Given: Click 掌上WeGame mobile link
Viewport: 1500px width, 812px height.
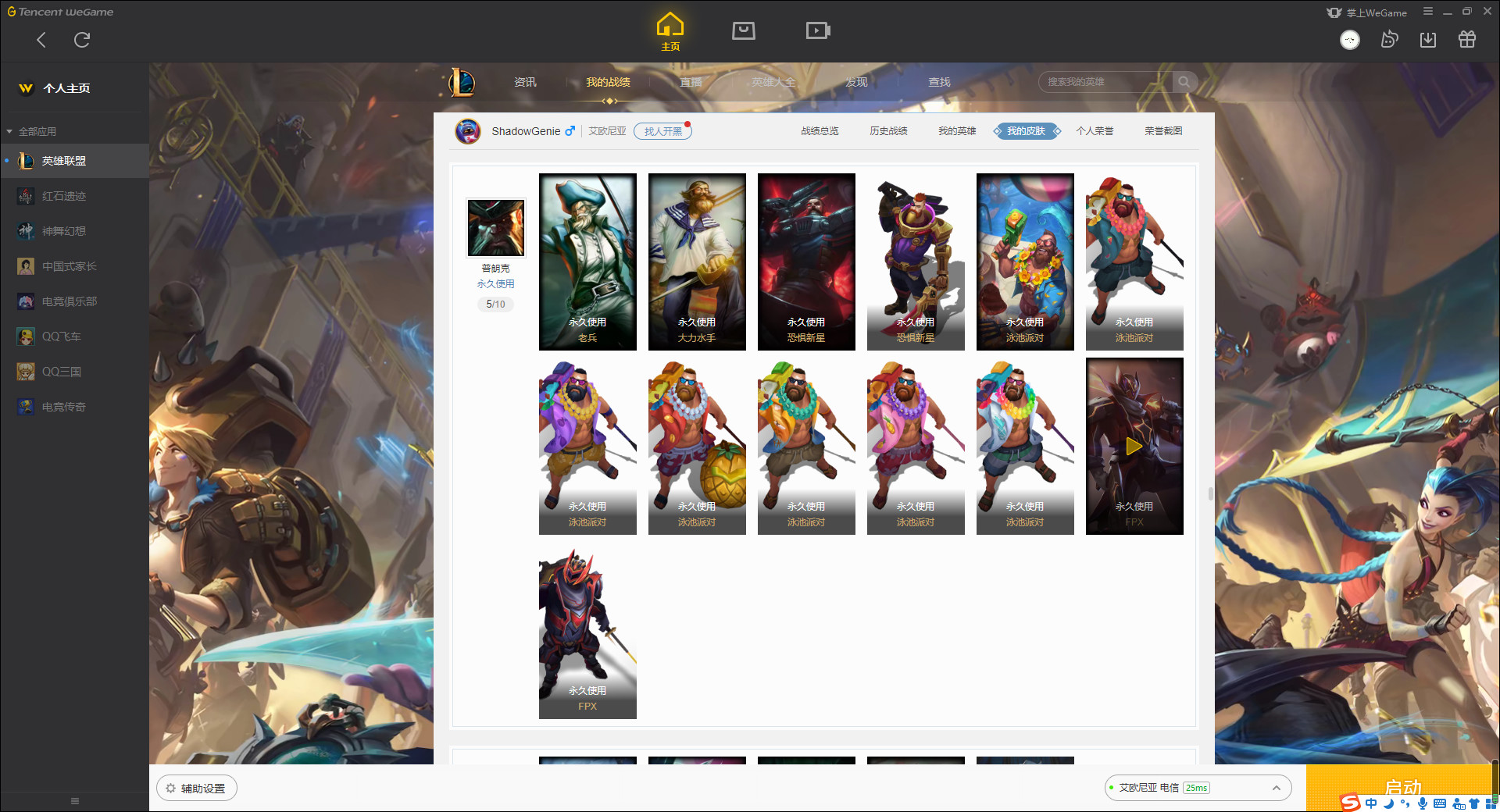Looking at the screenshot, I should pyautogui.click(x=1367, y=12).
